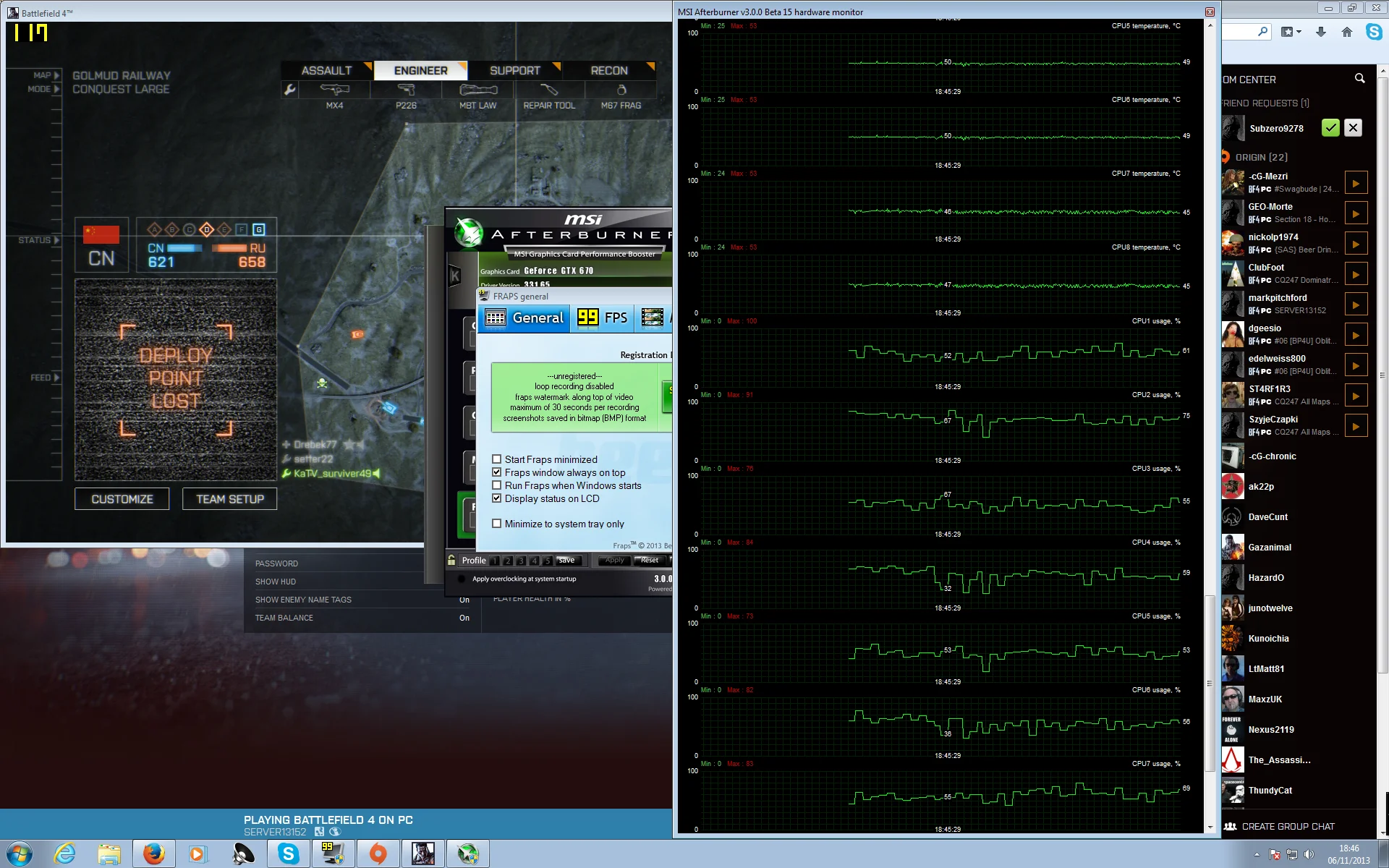Enable Run Fraps when Windows starts
Screen dimensions: 1389x868
496,485
